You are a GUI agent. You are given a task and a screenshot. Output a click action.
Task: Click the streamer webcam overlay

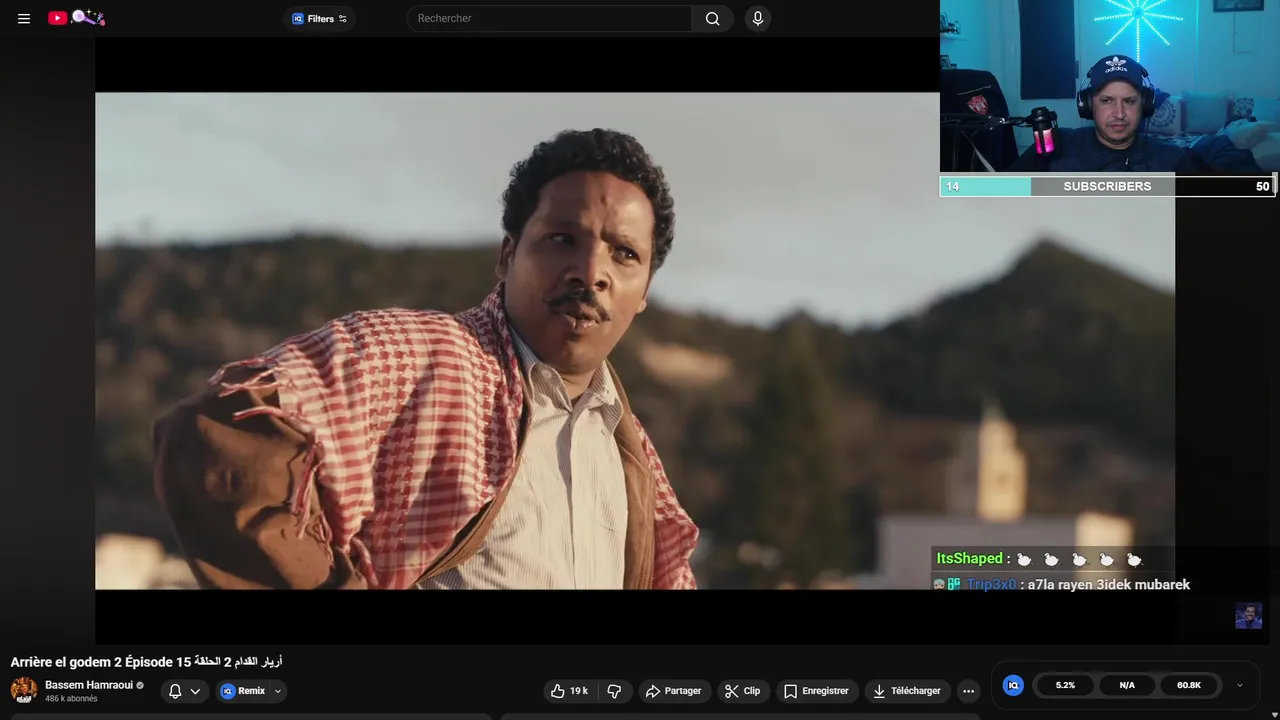[x=1109, y=88]
